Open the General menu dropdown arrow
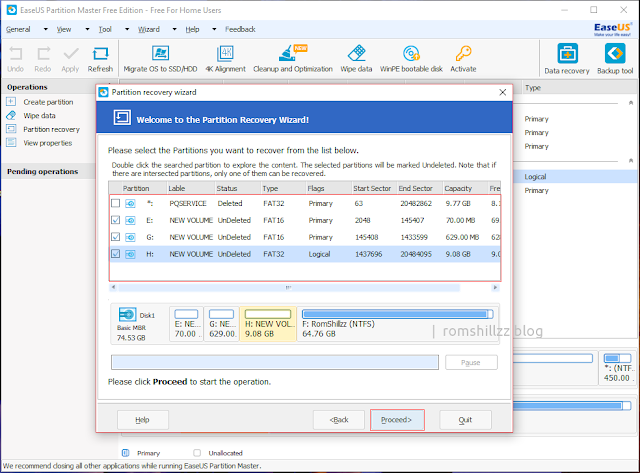The image size is (640, 473). [x=46, y=29]
